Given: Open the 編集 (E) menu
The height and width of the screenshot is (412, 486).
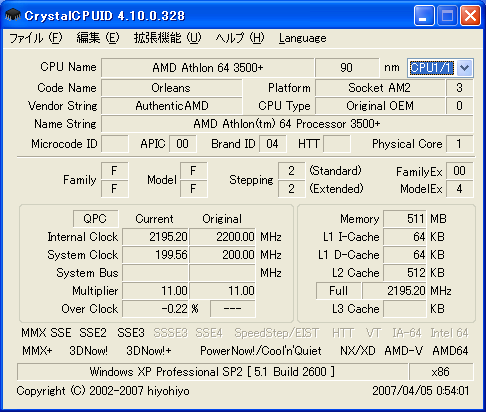Looking at the screenshot, I should point(98,38).
